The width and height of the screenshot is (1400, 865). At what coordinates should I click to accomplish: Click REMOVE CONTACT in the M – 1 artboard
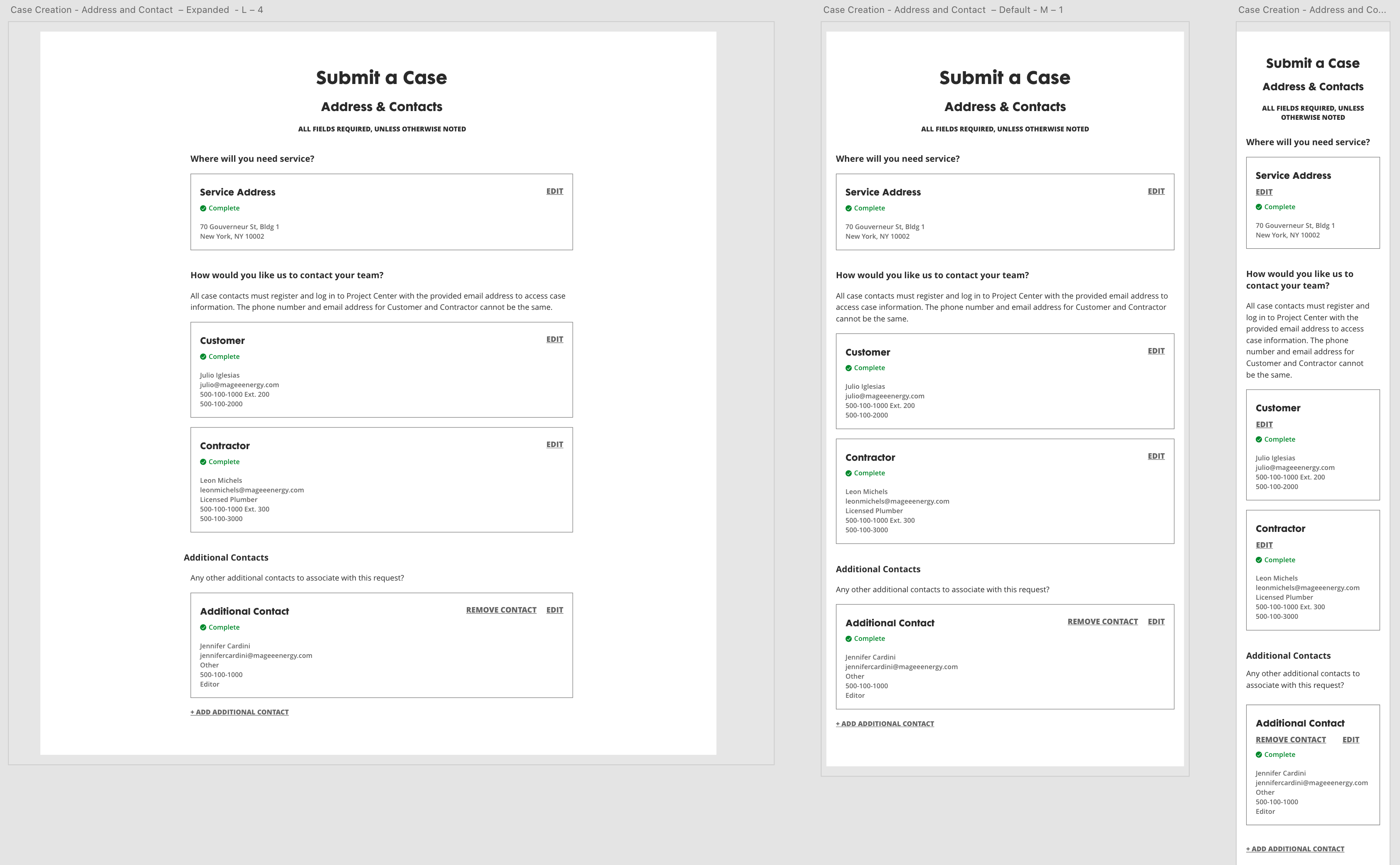pos(1102,621)
